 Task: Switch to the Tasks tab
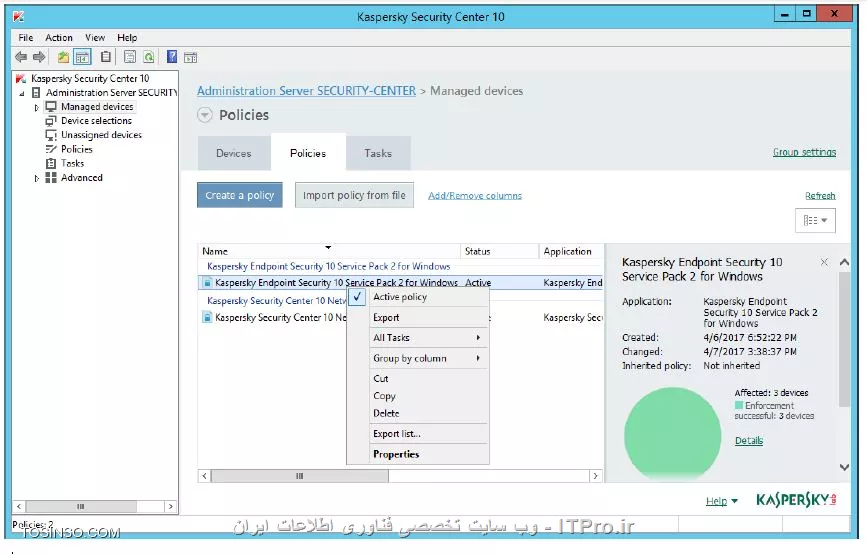(378, 153)
